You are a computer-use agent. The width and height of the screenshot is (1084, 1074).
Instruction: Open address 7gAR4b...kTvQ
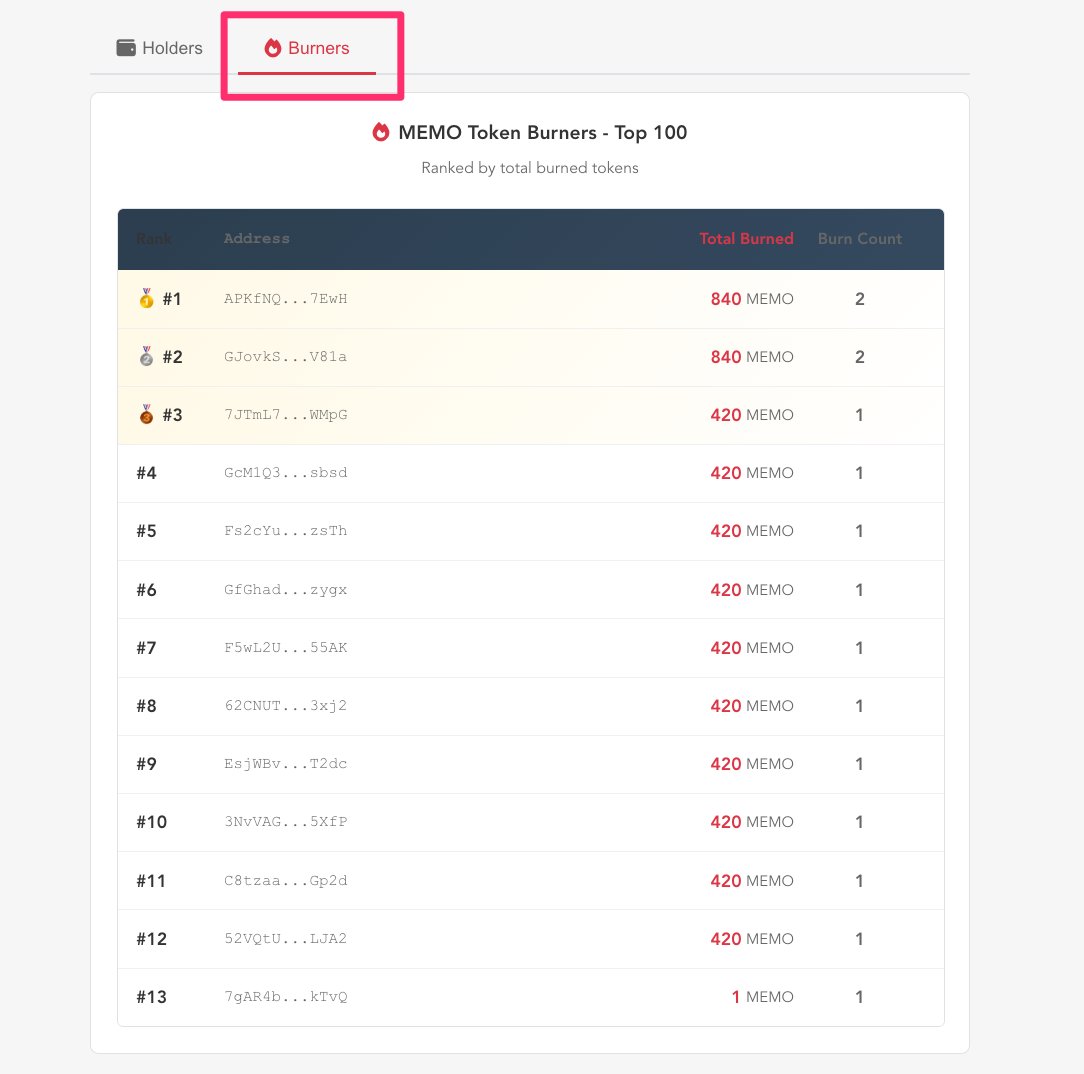[x=286, y=997]
